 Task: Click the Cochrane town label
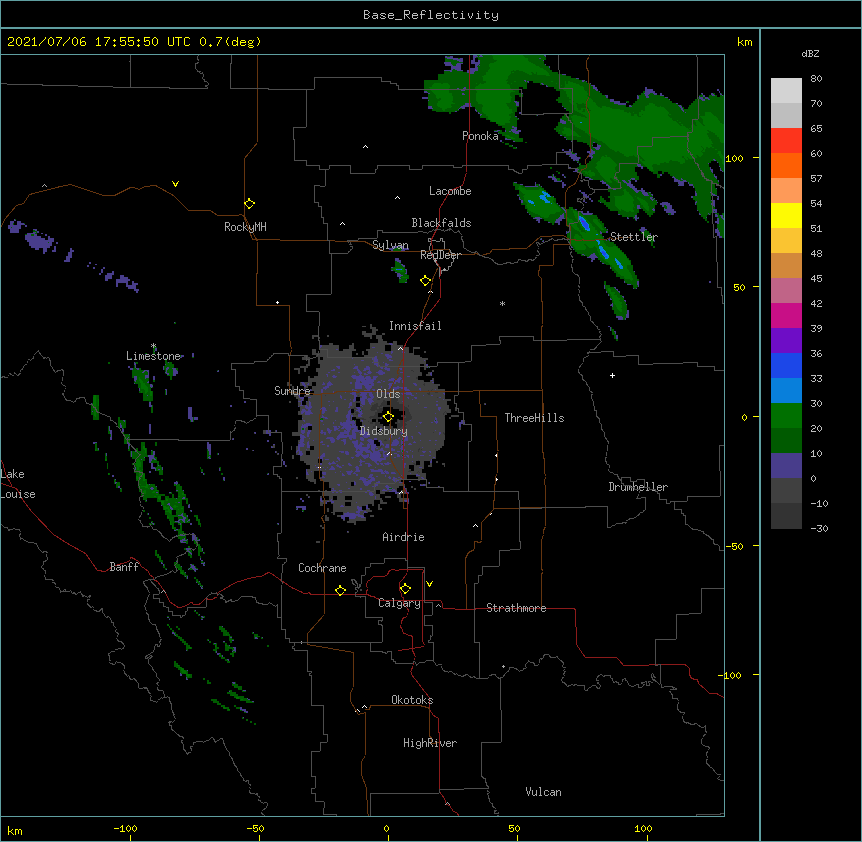pyautogui.click(x=322, y=568)
